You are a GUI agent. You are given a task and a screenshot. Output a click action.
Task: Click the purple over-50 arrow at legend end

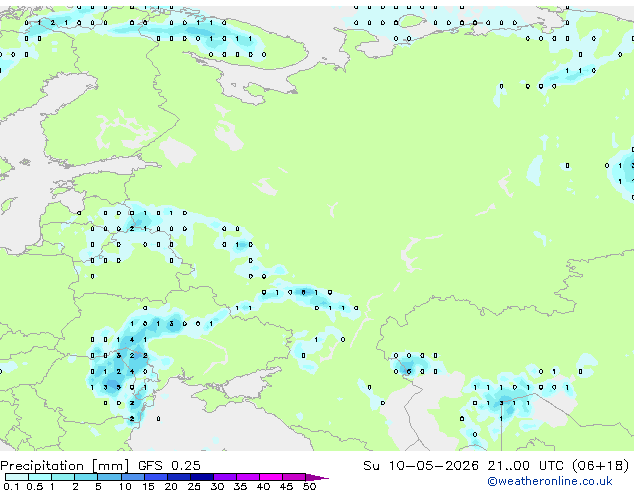[317, 477]
